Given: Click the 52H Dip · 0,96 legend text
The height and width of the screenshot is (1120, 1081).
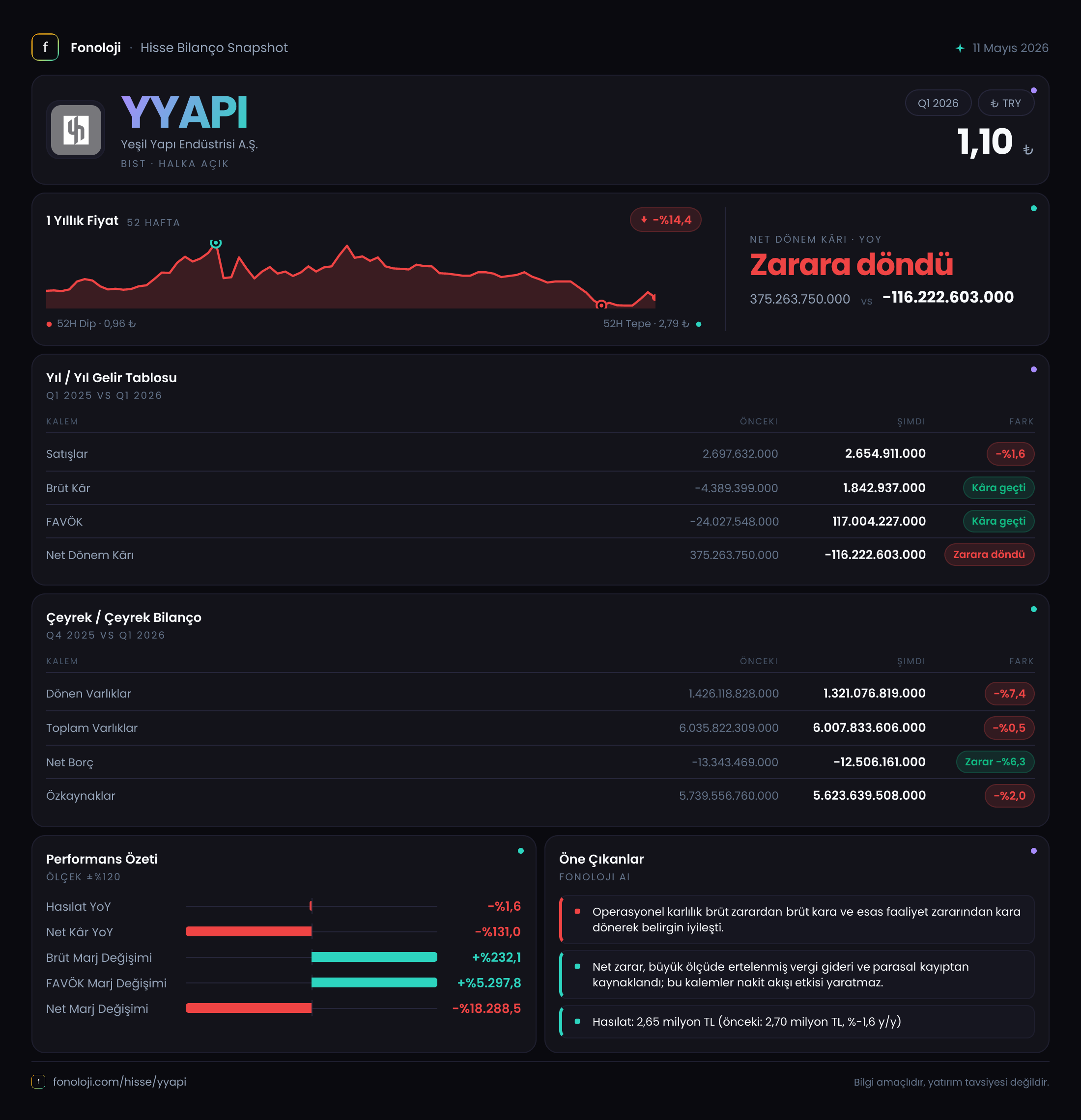Looking at the screenshot, I should click(x=97, y=323).
